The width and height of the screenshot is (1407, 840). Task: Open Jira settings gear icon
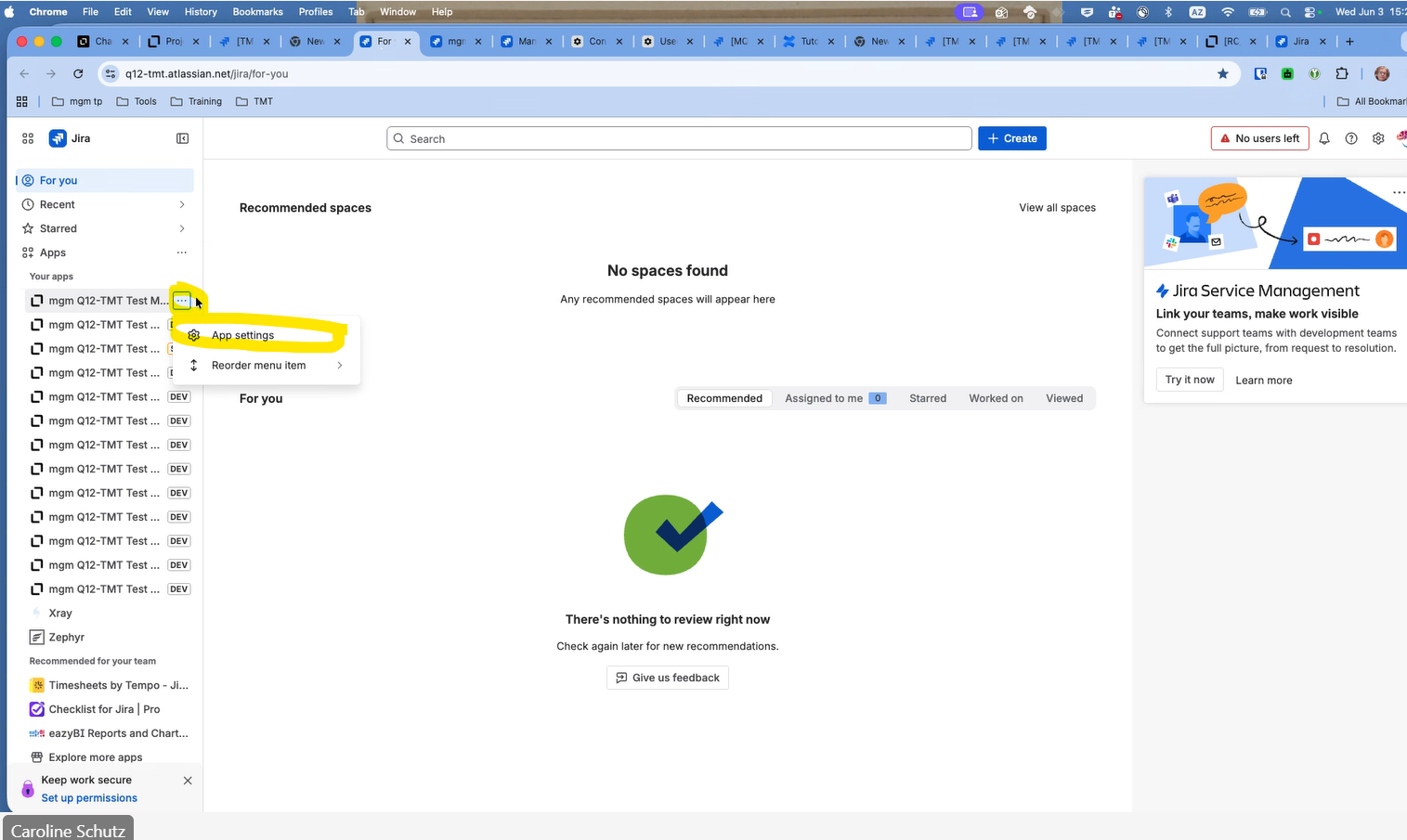1378,138
